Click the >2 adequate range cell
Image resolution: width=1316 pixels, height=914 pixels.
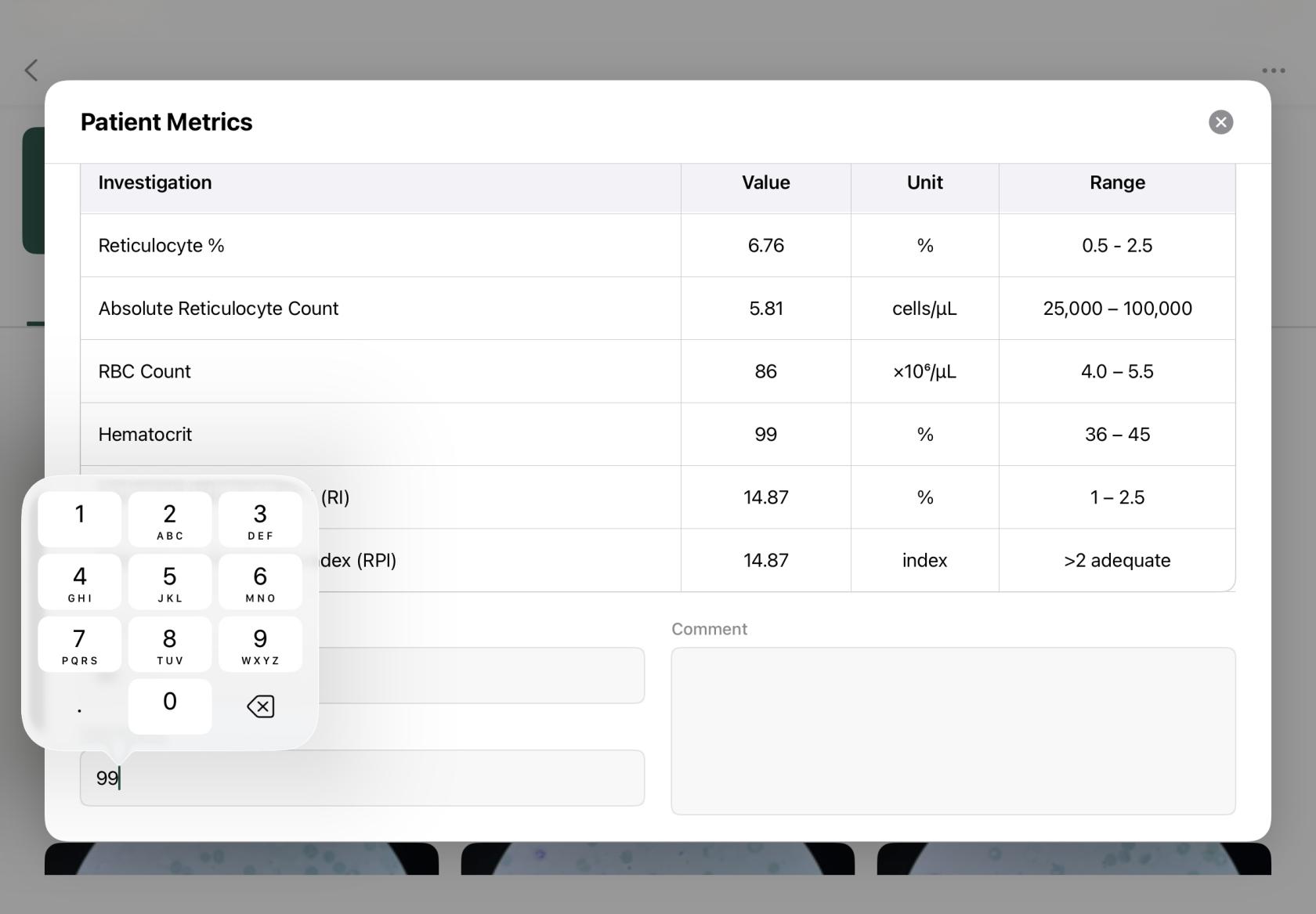coord(1117,561)
